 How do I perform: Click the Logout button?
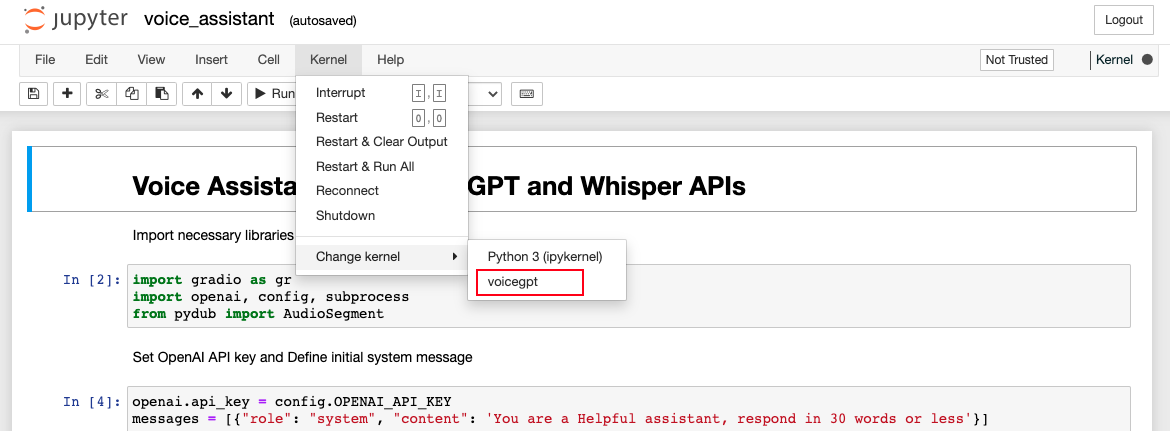point(1124,20)
